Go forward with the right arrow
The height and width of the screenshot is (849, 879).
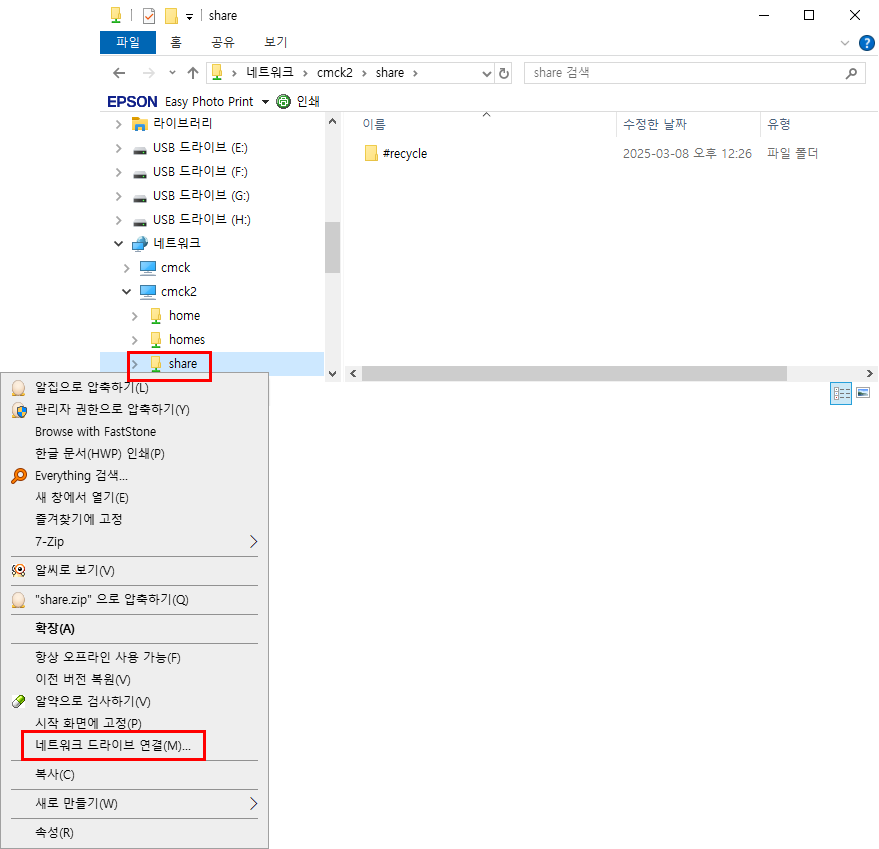pos(148,73)
